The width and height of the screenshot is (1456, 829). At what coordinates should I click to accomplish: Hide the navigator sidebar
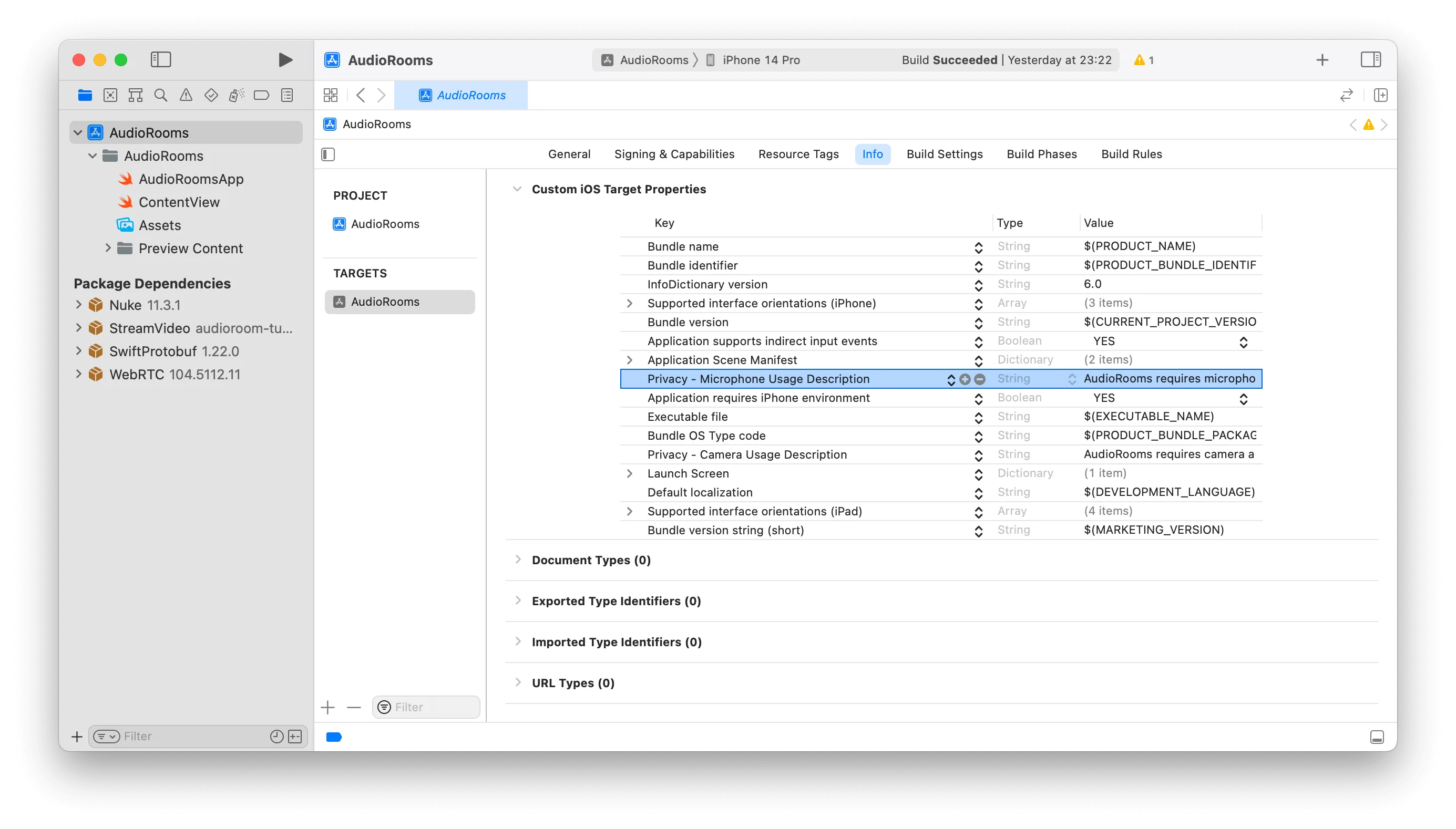pyautogui.click(x=161, y=59)
